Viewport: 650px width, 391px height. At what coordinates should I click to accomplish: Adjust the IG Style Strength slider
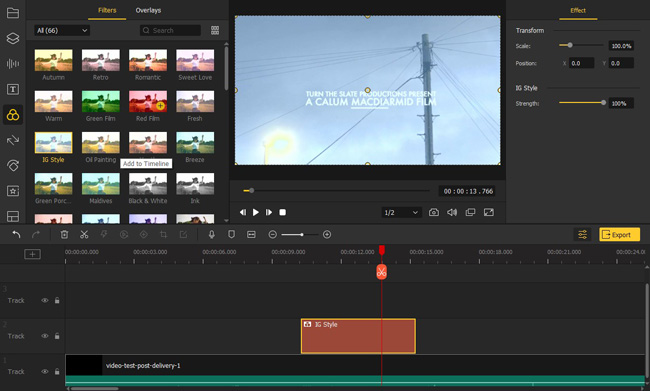581,103
